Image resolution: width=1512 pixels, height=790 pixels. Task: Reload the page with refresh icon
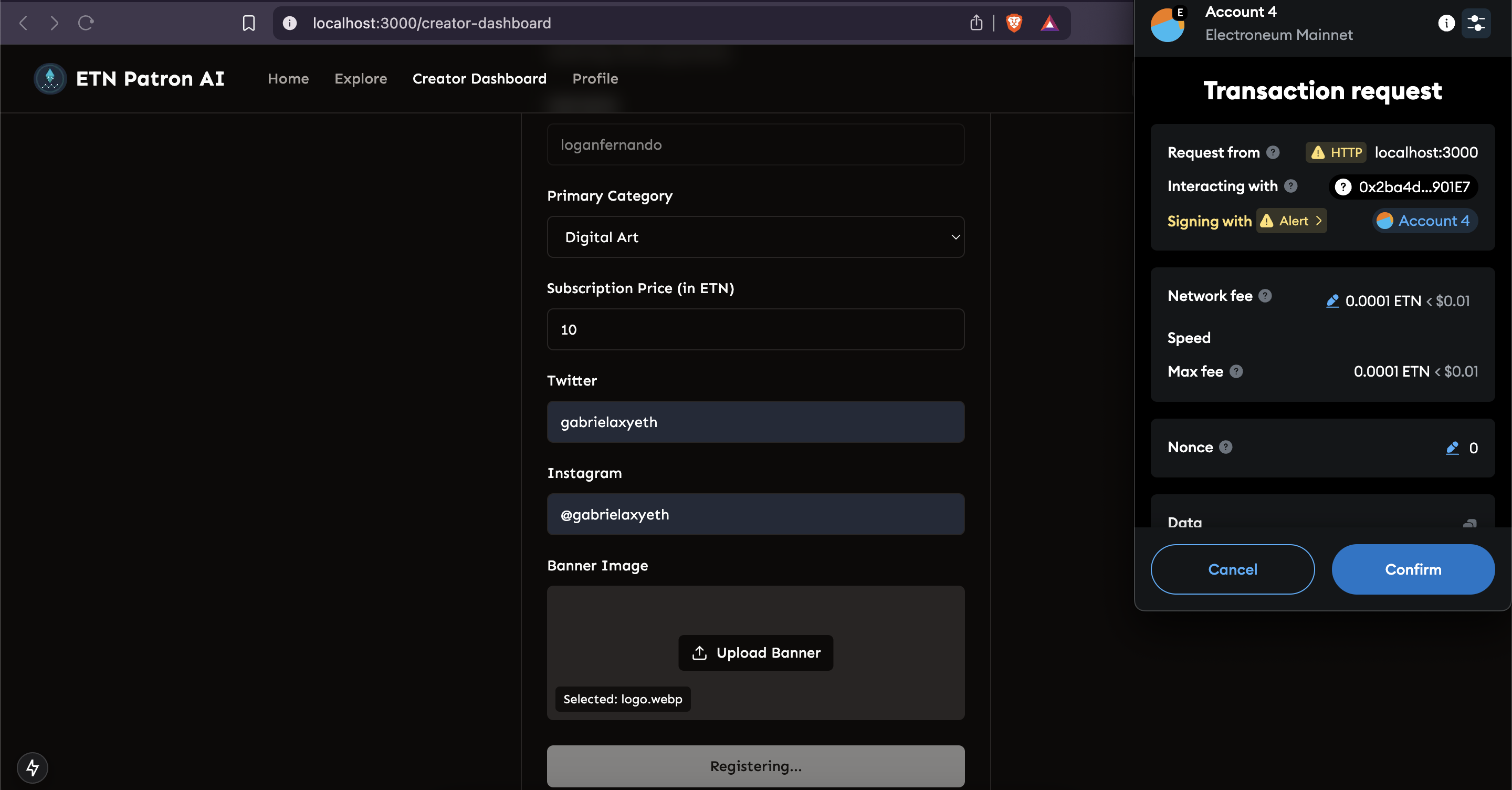coord(86,23)
